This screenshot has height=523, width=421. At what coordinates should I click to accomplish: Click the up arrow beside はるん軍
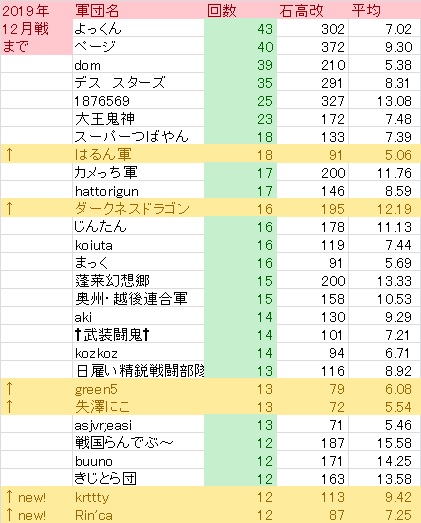(x=9, y=154)
